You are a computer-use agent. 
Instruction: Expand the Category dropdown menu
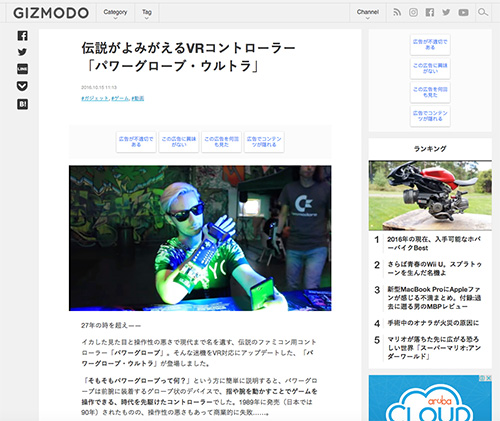[115, 13]
